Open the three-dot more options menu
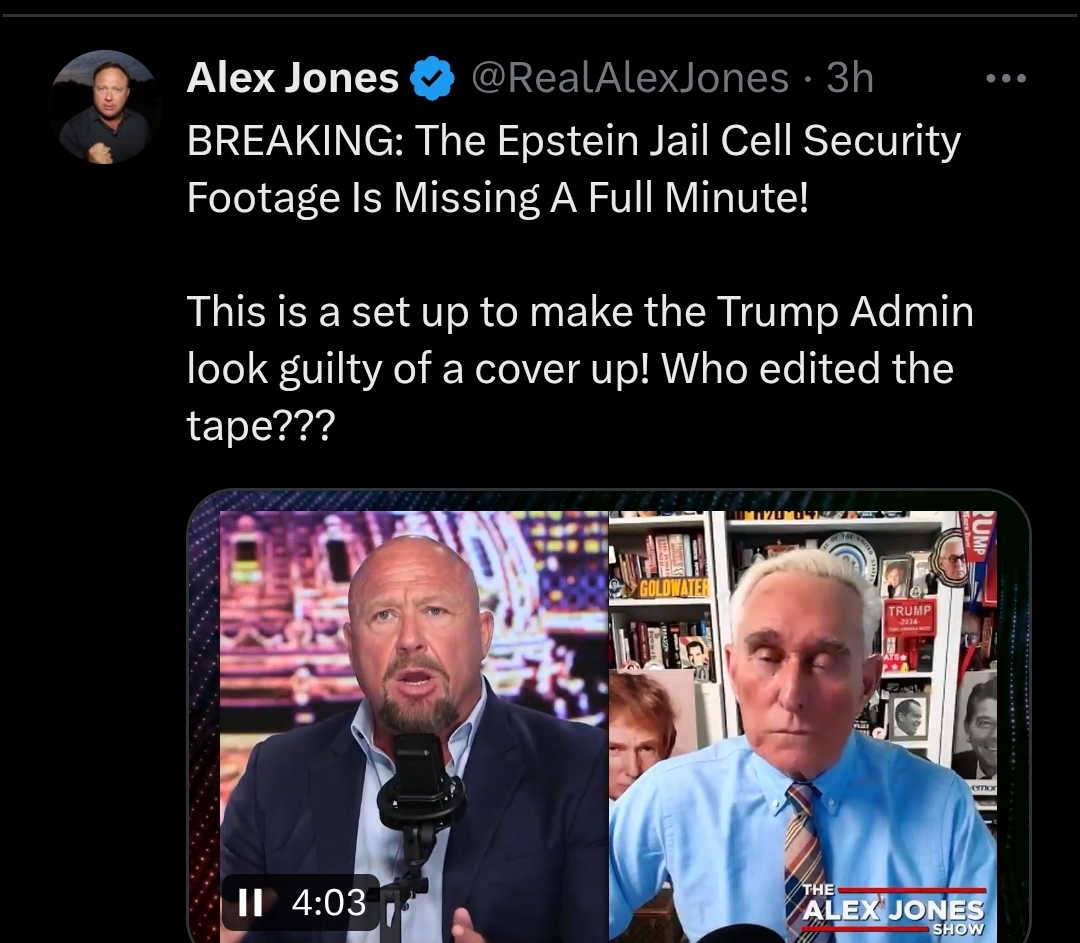The height and width of the screenshot is (943, 1080). 1006,79
